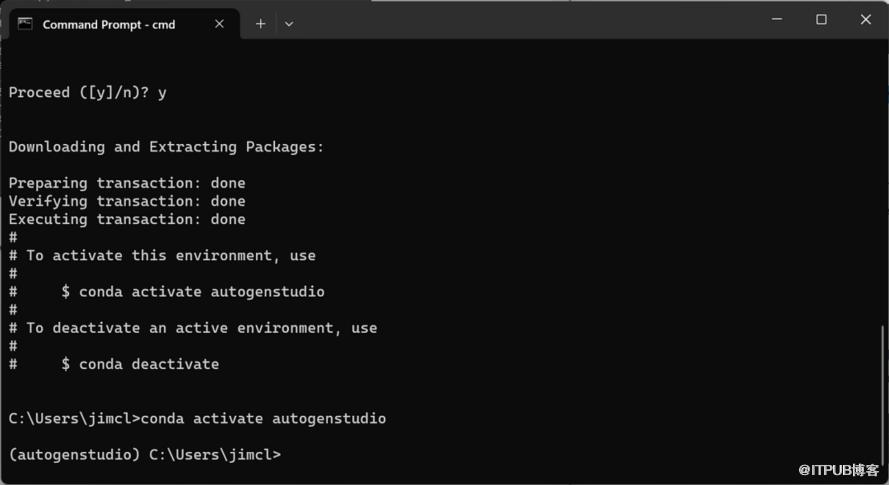
Task: Click the Preparing transaction: done line
Action: [x=127, y=183]
